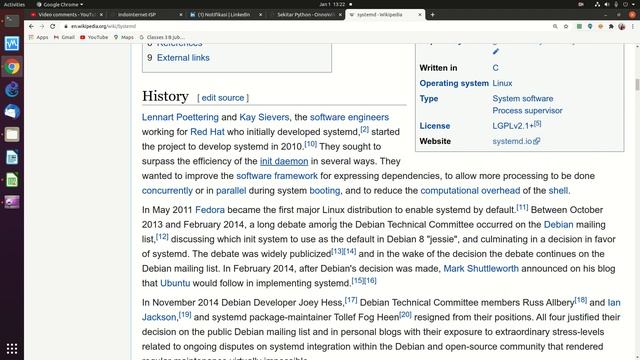Screen dimensions: 640x360
Task: Open the Terminal from the dock
Action: click(x=12, y=20)
